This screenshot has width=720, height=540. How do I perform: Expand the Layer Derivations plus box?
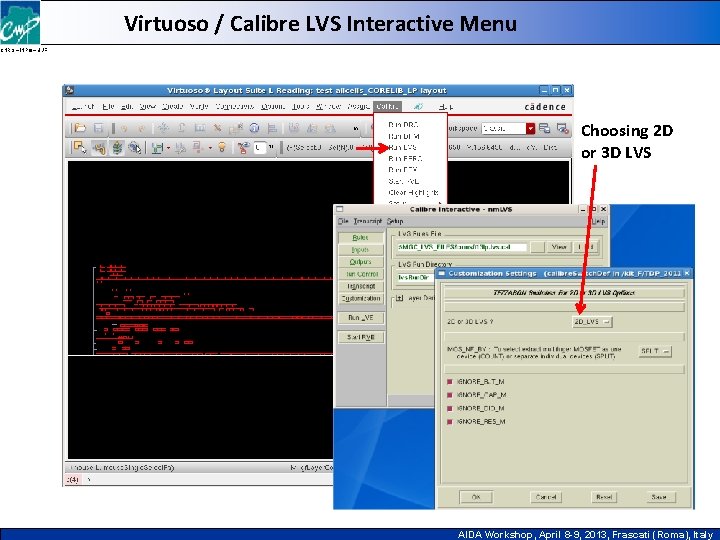(399, 298)
